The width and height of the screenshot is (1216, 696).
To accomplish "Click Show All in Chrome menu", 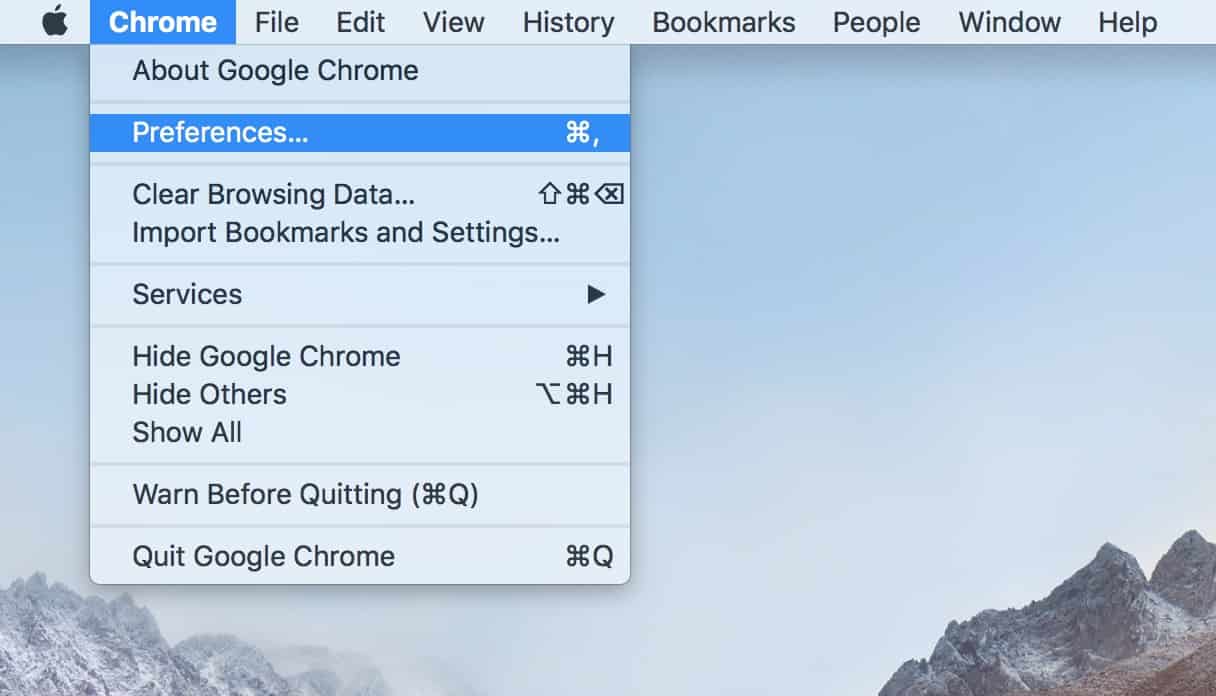I will pyautogui.click(x=187, y=433).
